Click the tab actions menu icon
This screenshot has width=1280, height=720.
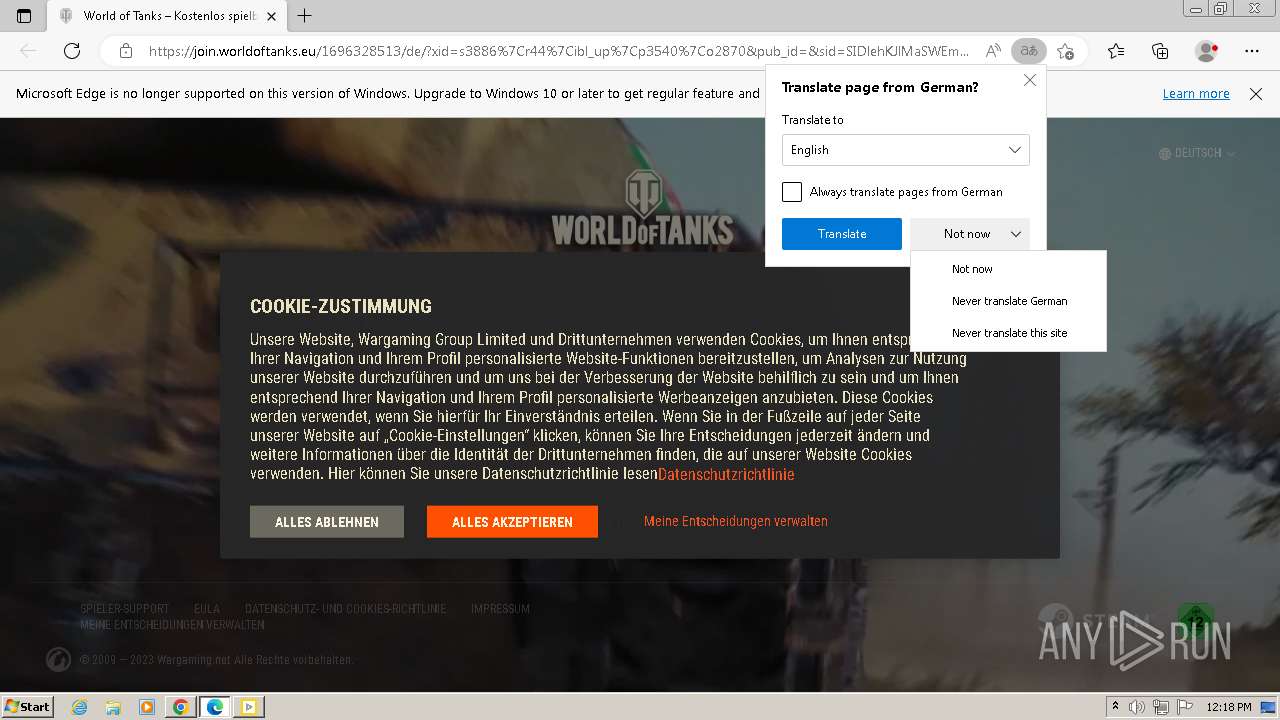point(24,15)
